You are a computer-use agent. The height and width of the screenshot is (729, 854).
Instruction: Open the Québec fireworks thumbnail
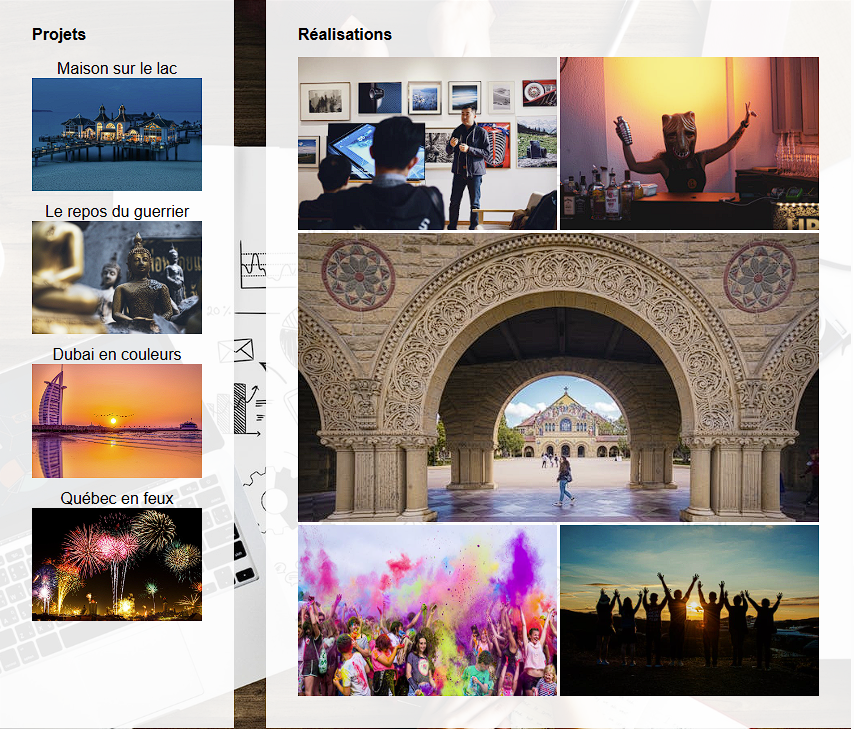click(117, 563)
